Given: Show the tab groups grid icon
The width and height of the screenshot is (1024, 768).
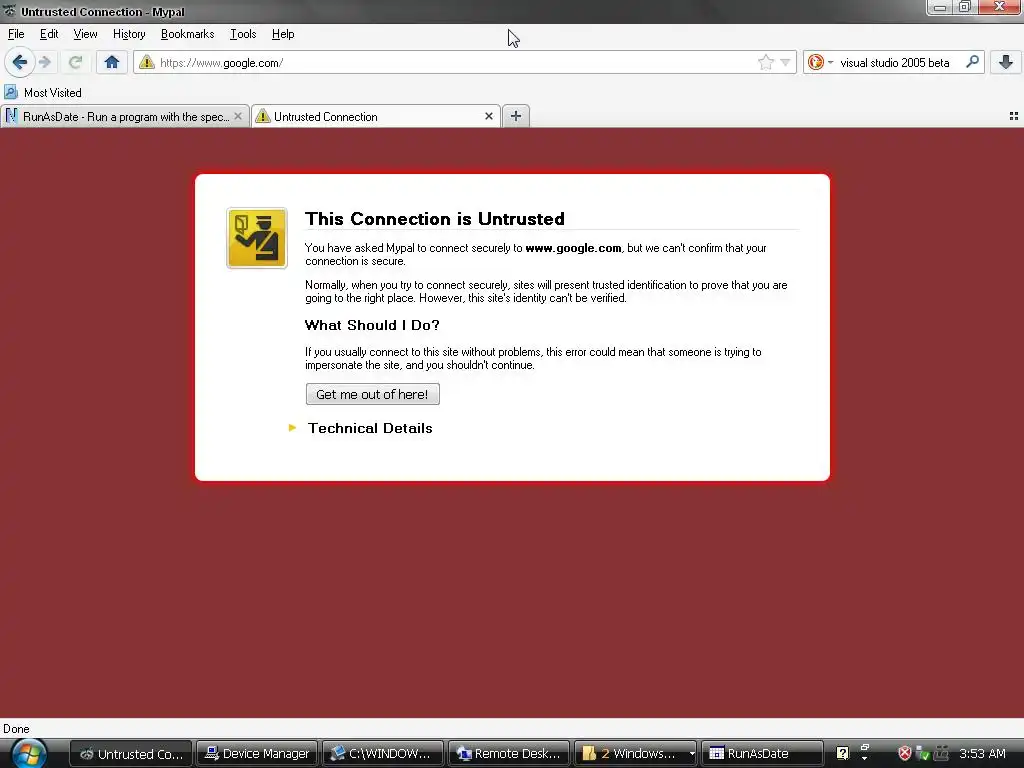Looking at the screenshot, I should pos(1014,116).
